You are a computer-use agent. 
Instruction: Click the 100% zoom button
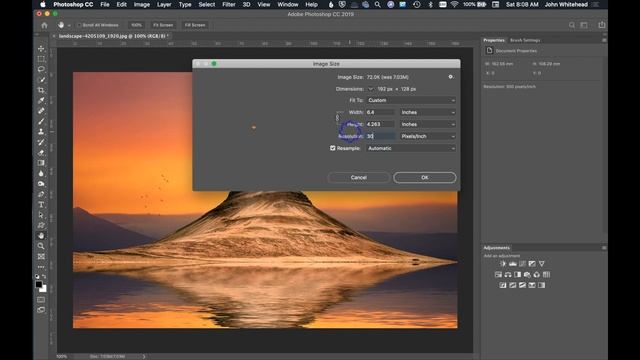(136, 25)
